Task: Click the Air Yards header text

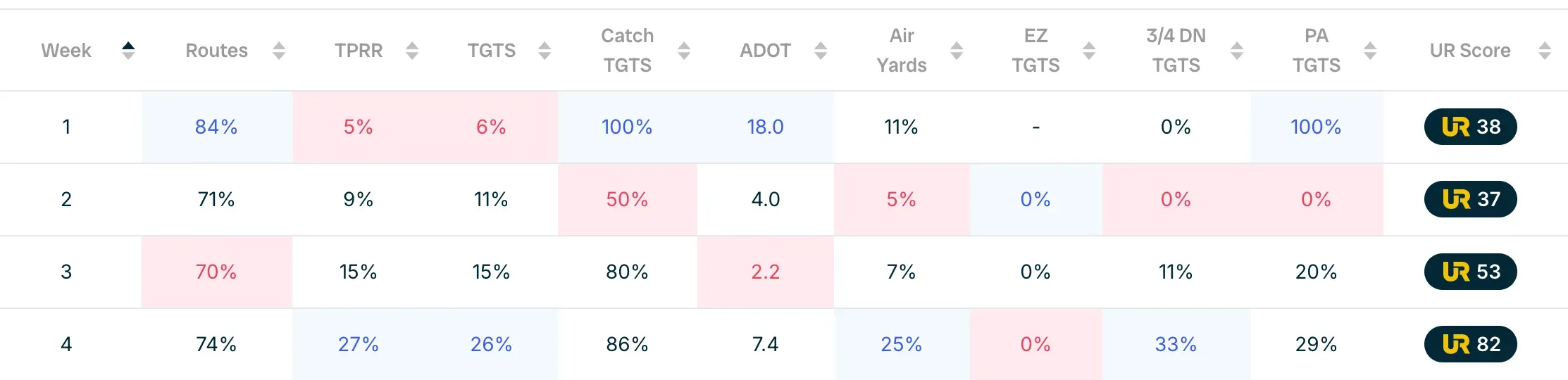Action: 902,51
